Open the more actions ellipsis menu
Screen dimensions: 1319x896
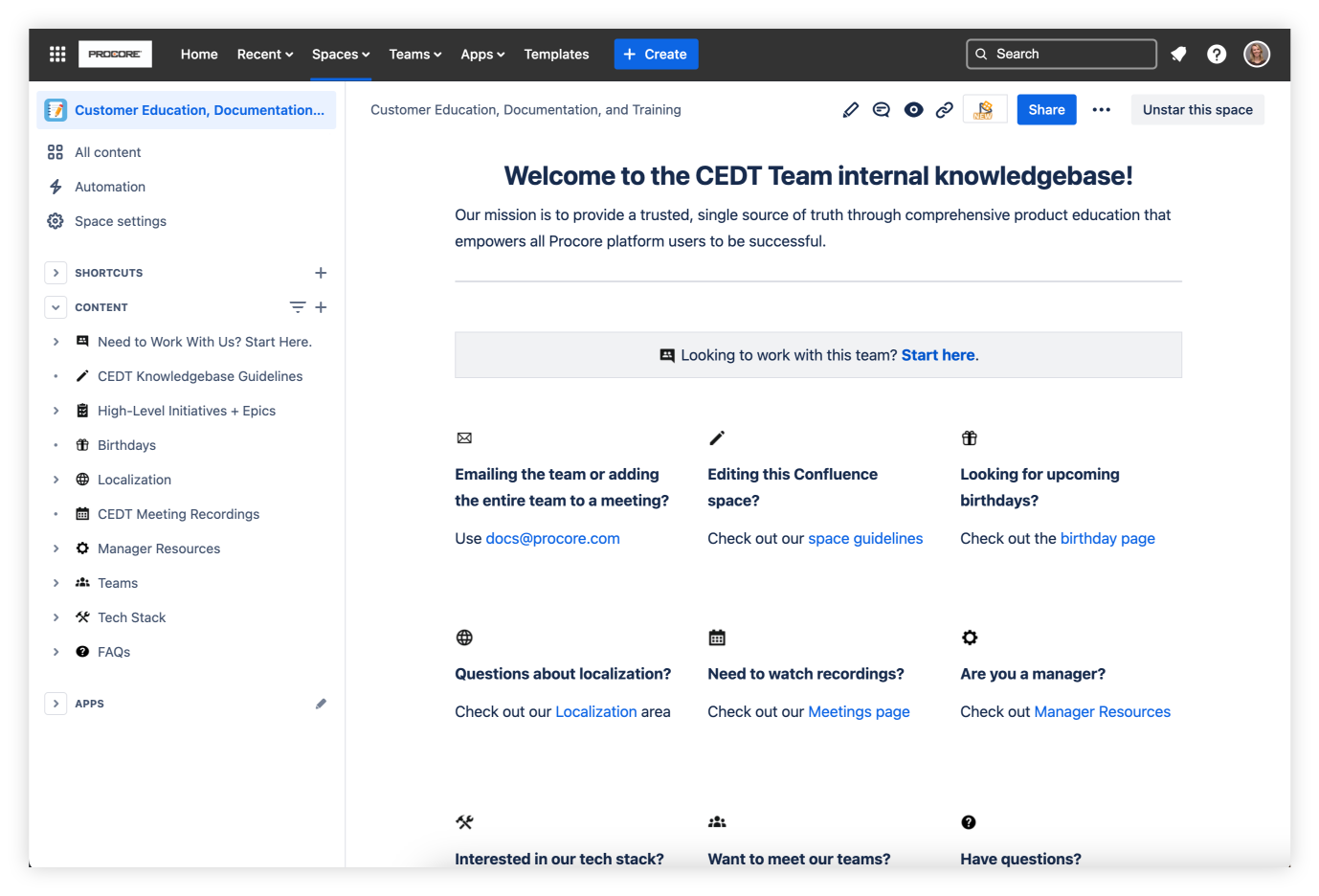1102,110
